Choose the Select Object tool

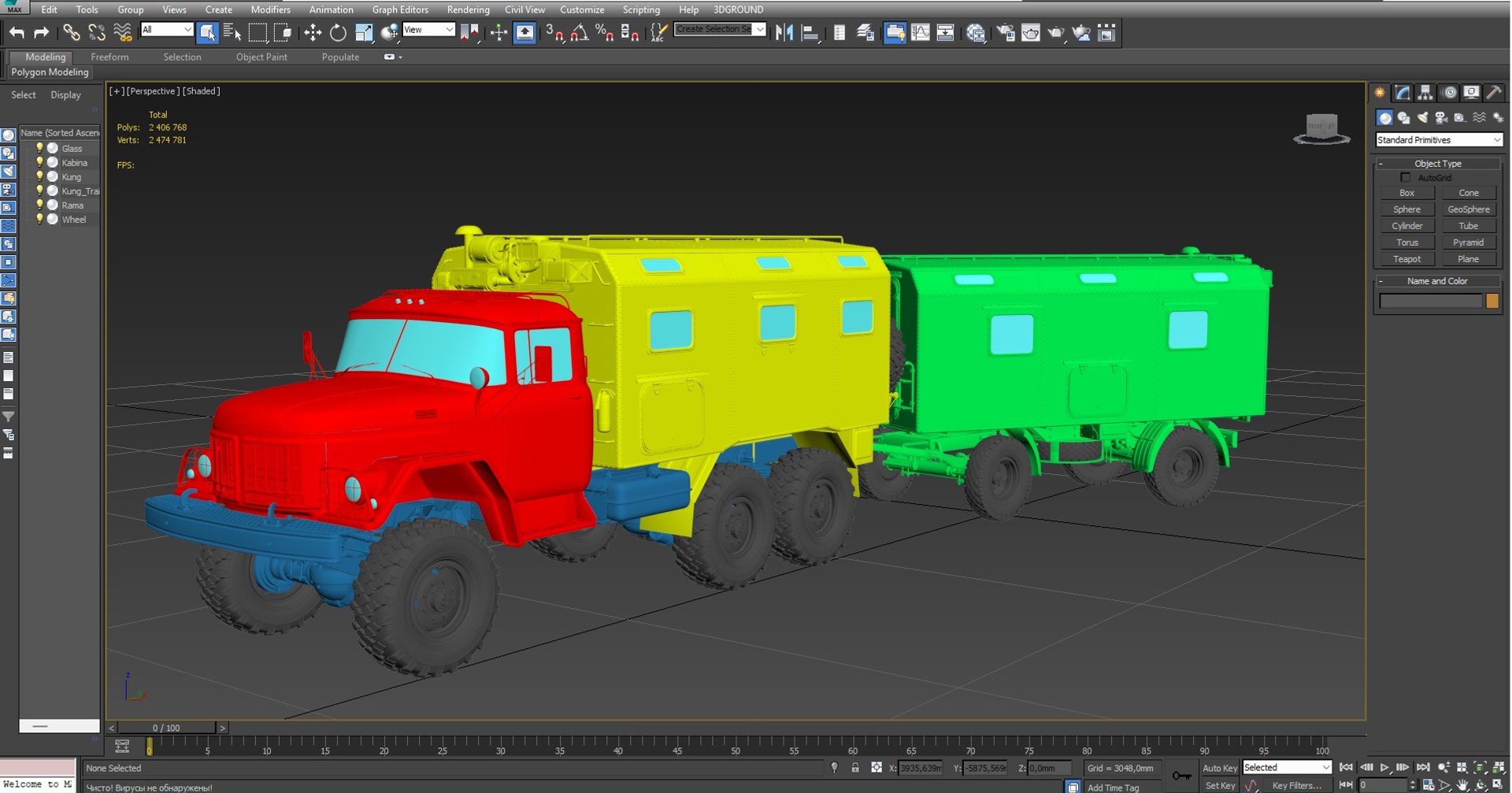pos(206,32)
